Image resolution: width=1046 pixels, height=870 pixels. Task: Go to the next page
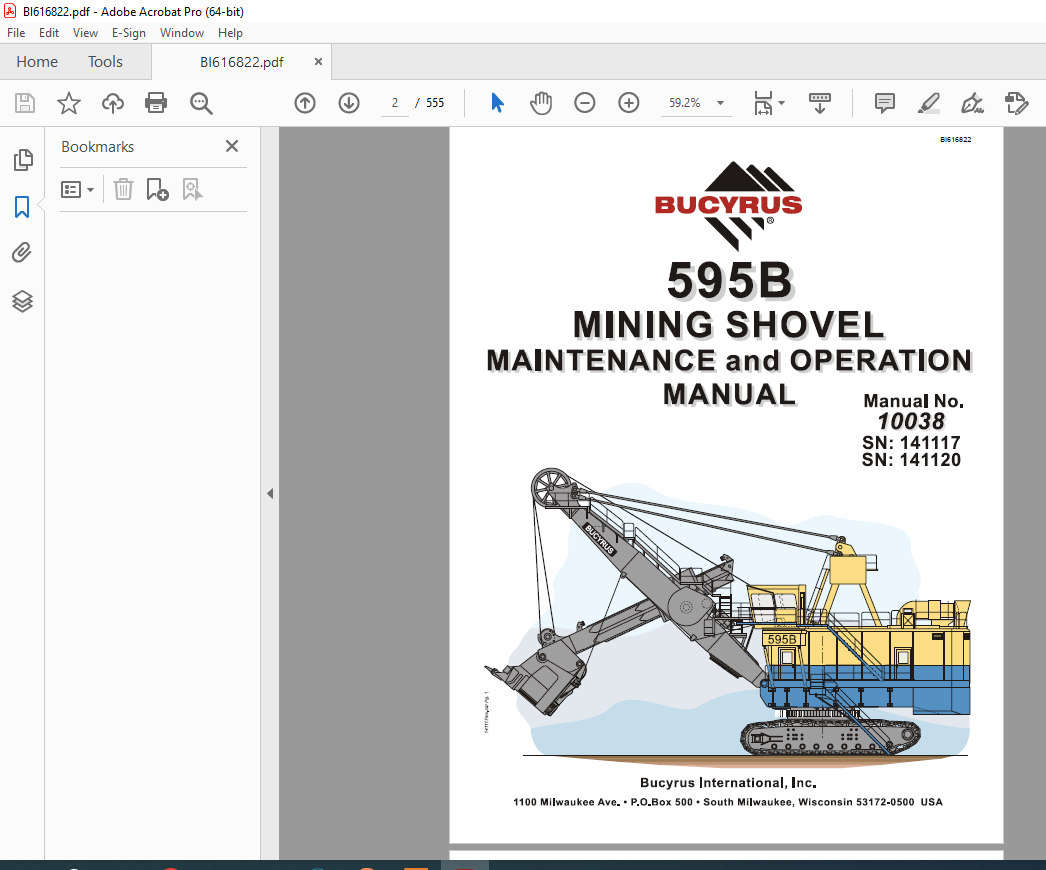click(x=349, y=103)
